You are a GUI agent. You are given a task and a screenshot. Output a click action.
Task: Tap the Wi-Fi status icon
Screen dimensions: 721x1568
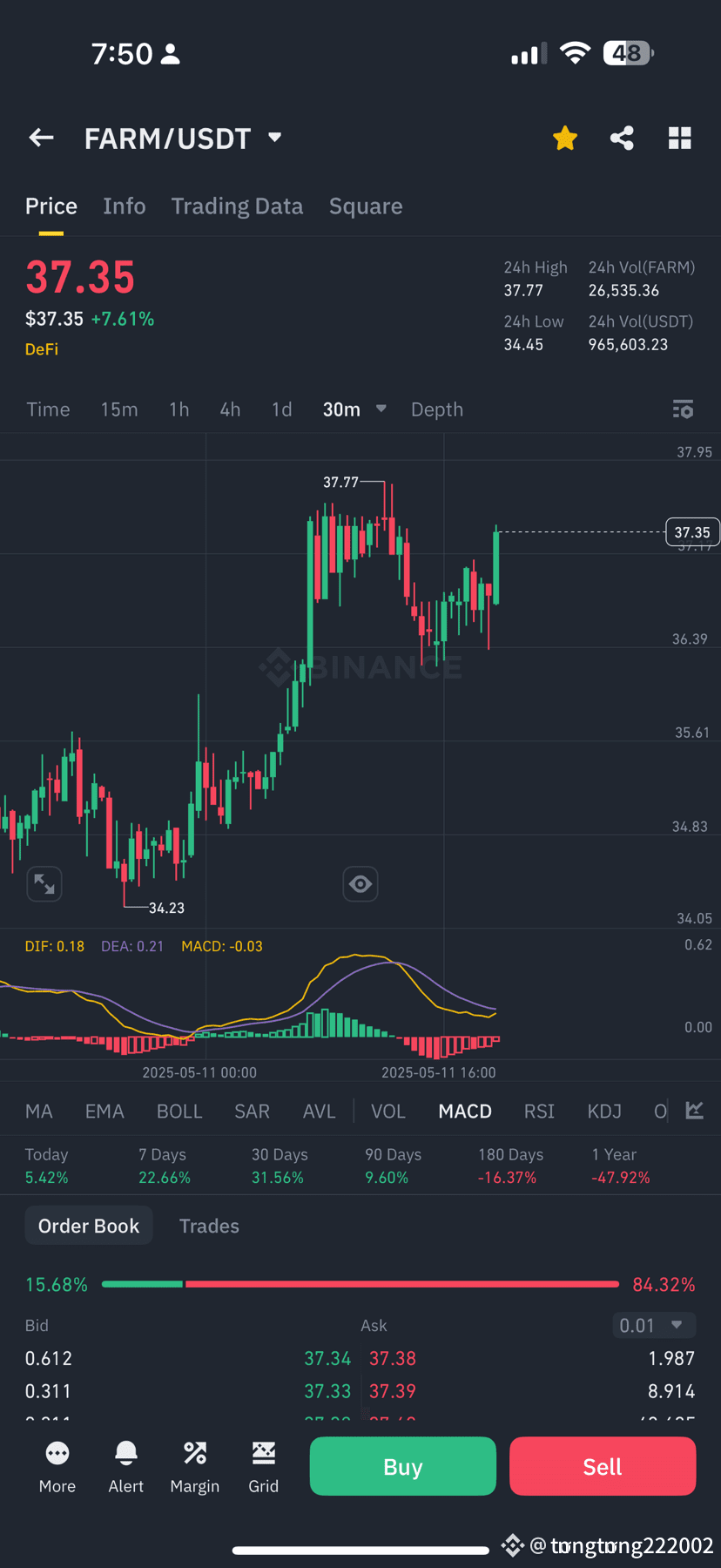coord(575,53)
